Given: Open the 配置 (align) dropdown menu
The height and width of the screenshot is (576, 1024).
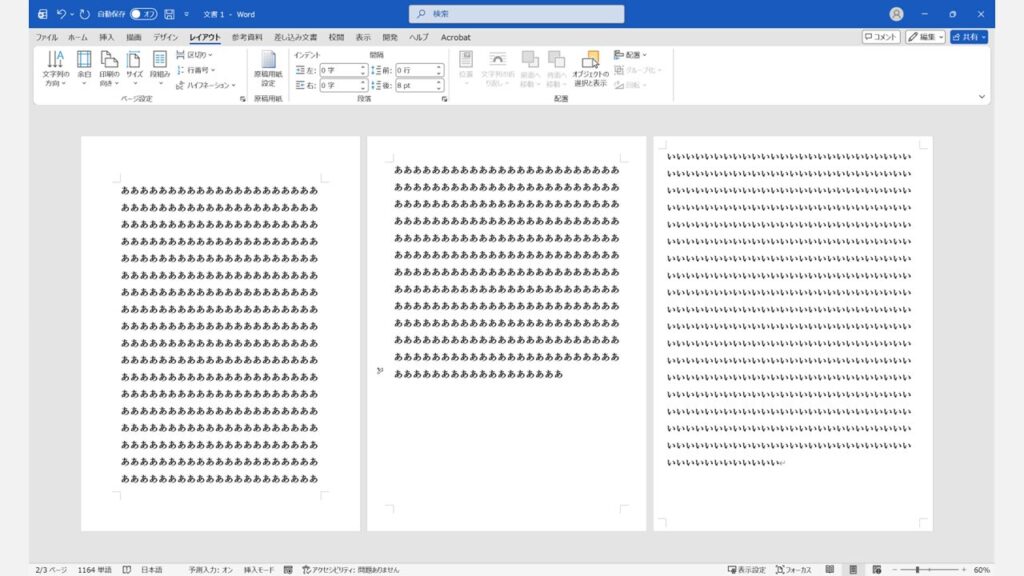Looking at the screenshot, I should point(630,57).
